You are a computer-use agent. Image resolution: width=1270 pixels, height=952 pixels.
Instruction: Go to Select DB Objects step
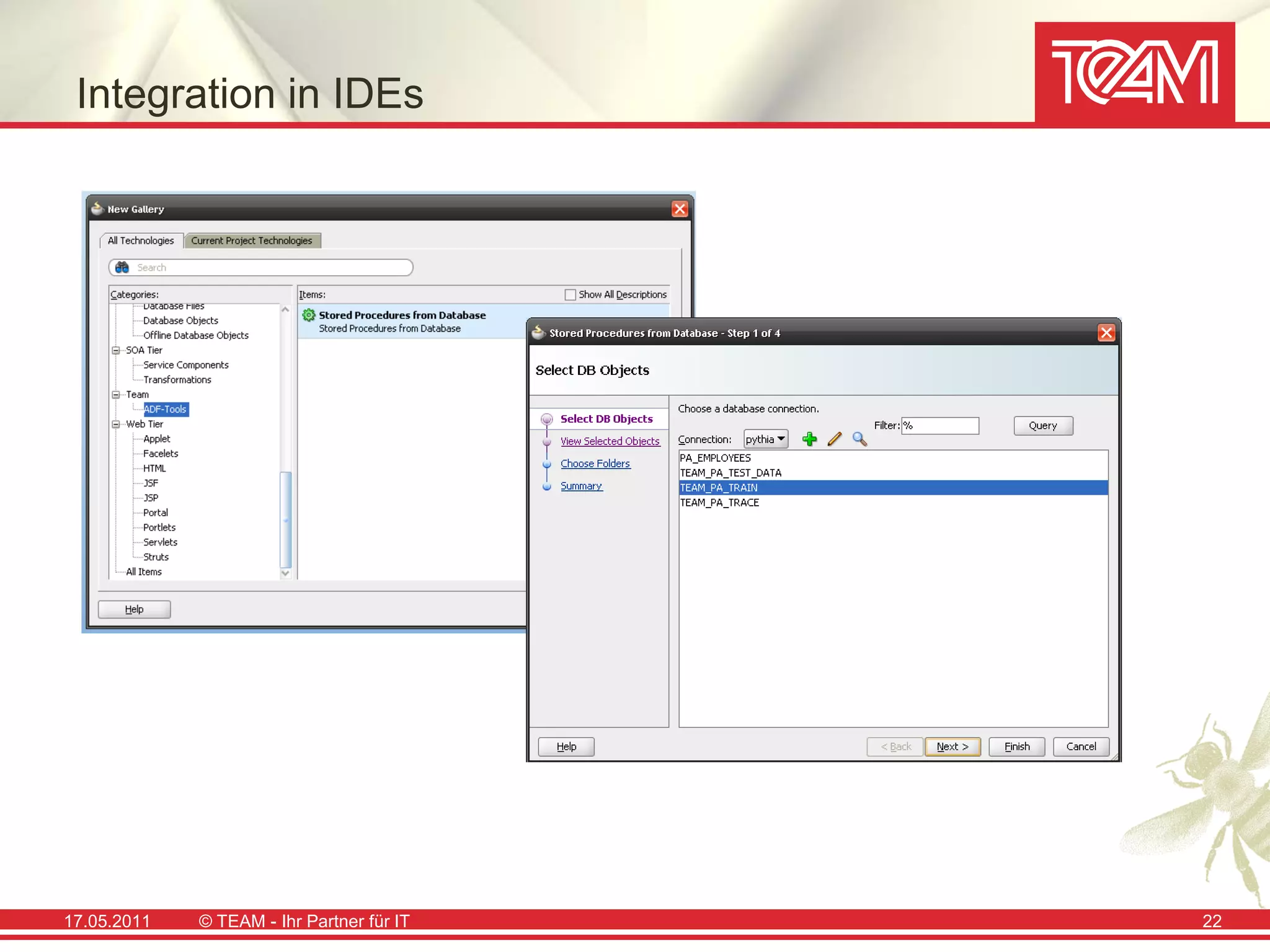(606, 419)
